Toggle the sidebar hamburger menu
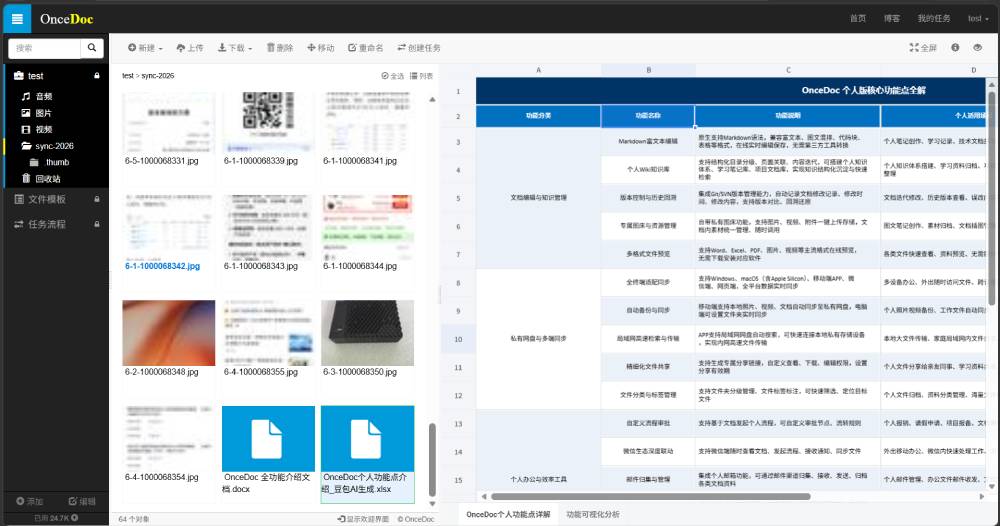1000x526 pixels. point(17,18)
